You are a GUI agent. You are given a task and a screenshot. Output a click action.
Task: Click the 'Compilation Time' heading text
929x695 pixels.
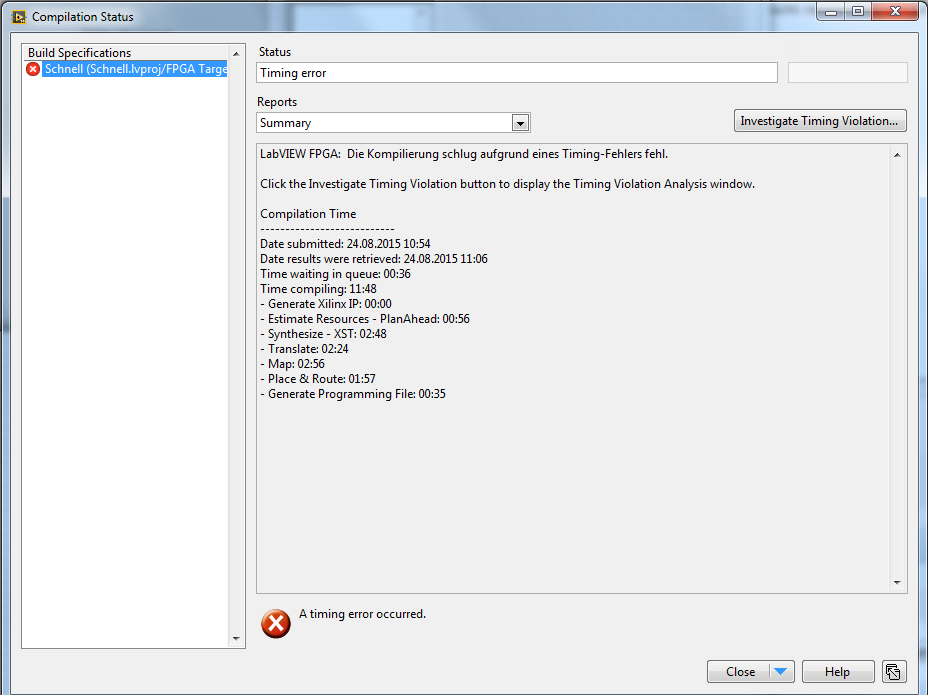pyautogui.click(x=308, y=214)
